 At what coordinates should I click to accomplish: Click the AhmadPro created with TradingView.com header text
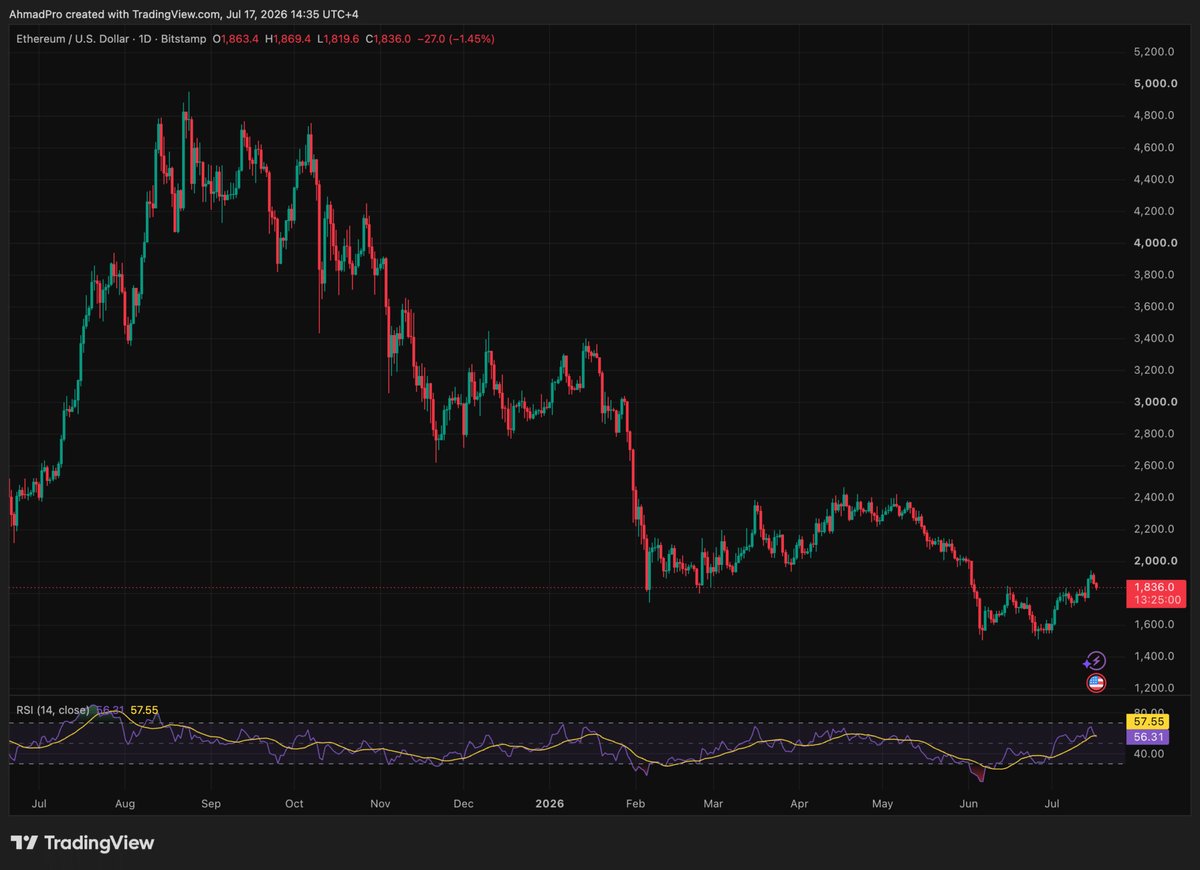[x=182, y=16]
